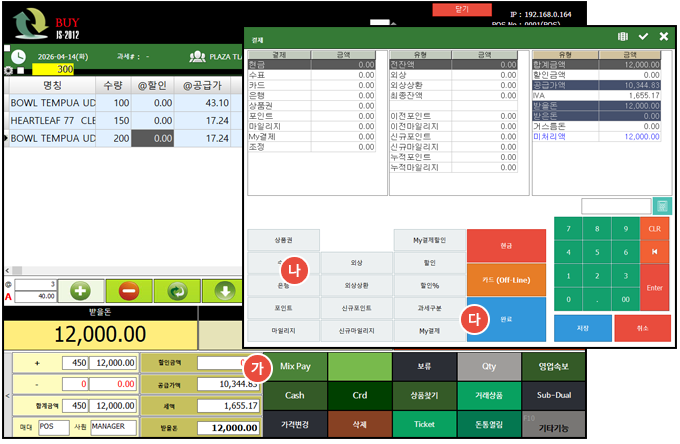Click the 할인 discount button
Screen dimensions: 680x444
point(429,263)
